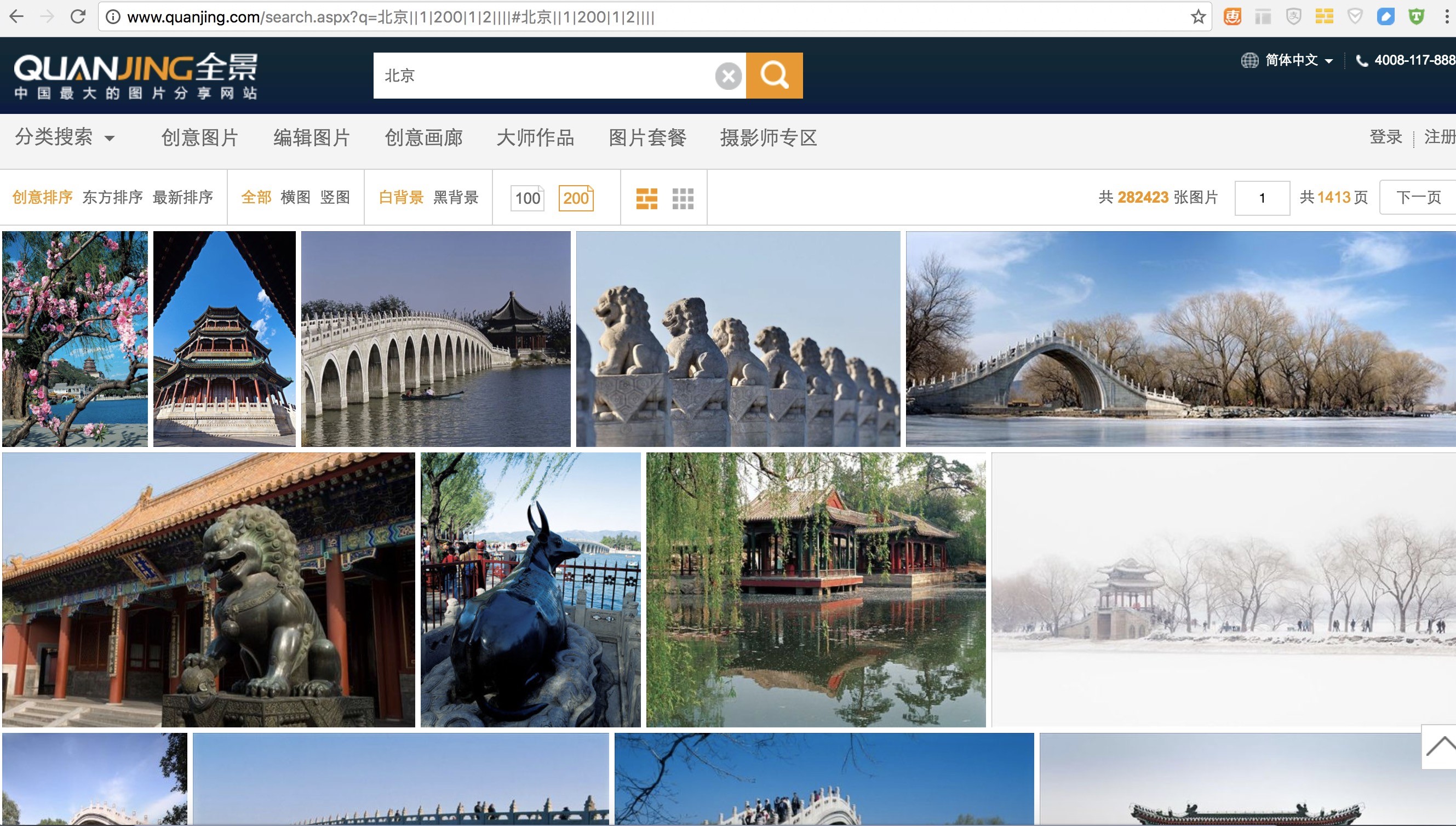Select 100 images per page

[527, 198]
